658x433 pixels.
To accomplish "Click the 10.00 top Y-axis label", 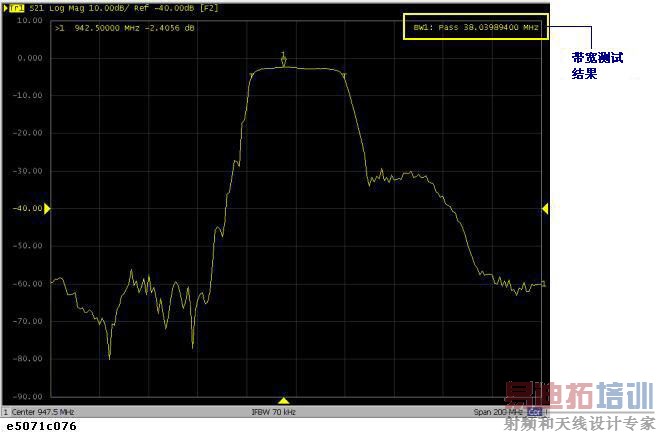I will (29, 20).
